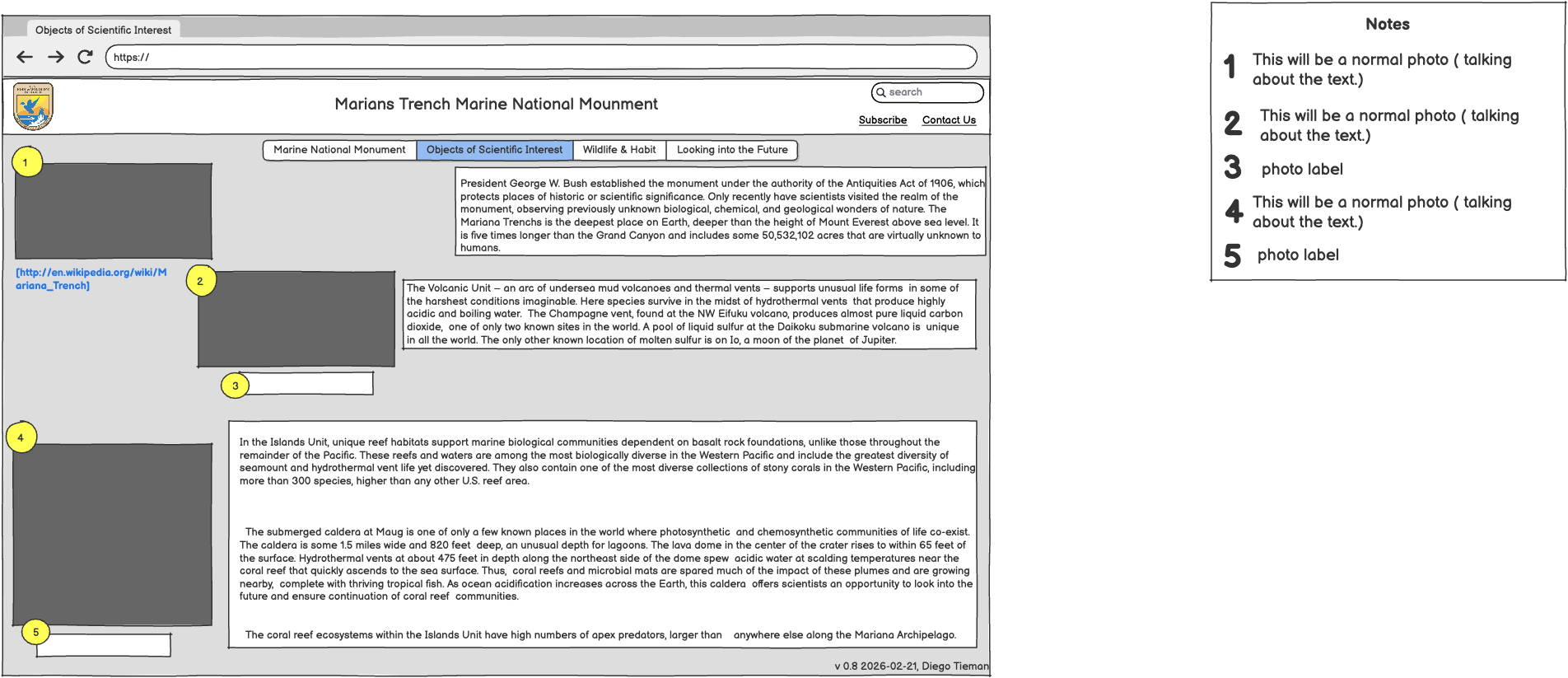1568x678 pixels.
Task: Click the 'In the Islands Unit' paragraph
Action: [x=607, y=461]
